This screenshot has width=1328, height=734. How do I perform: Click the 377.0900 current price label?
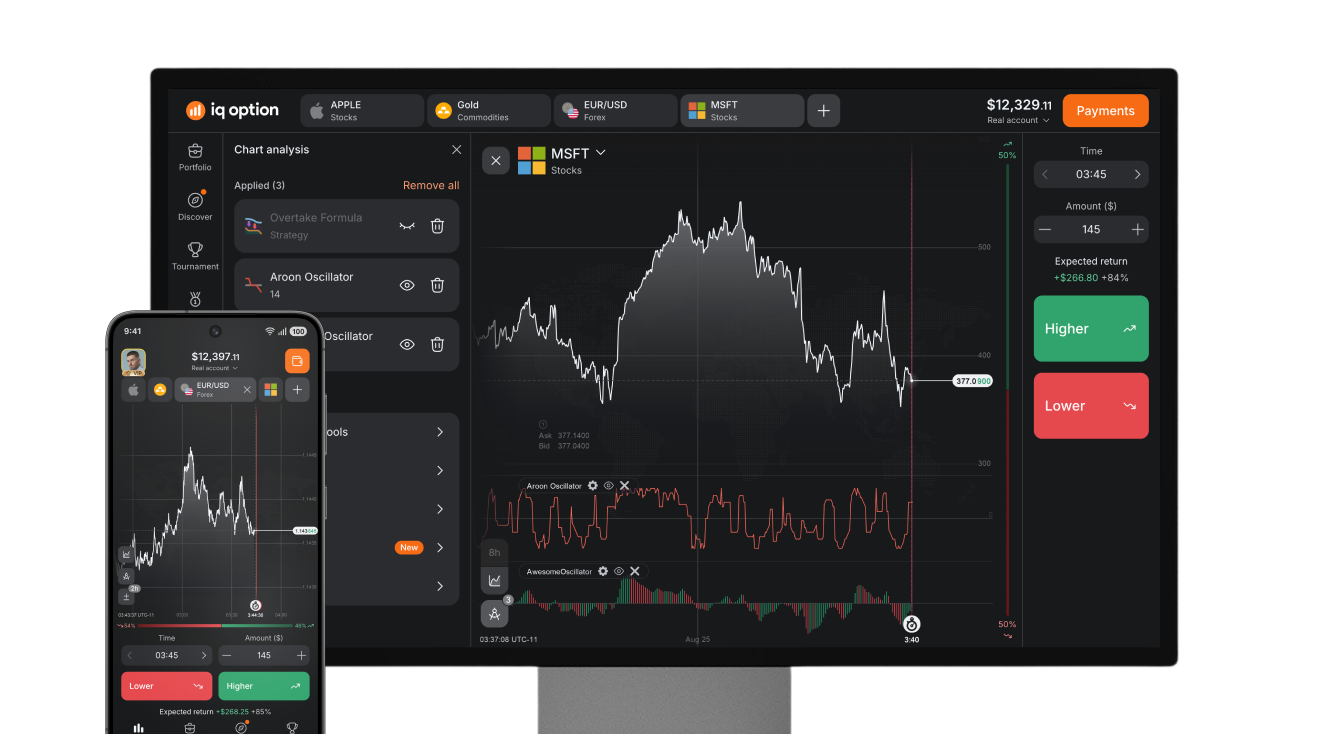pos(972,381)
